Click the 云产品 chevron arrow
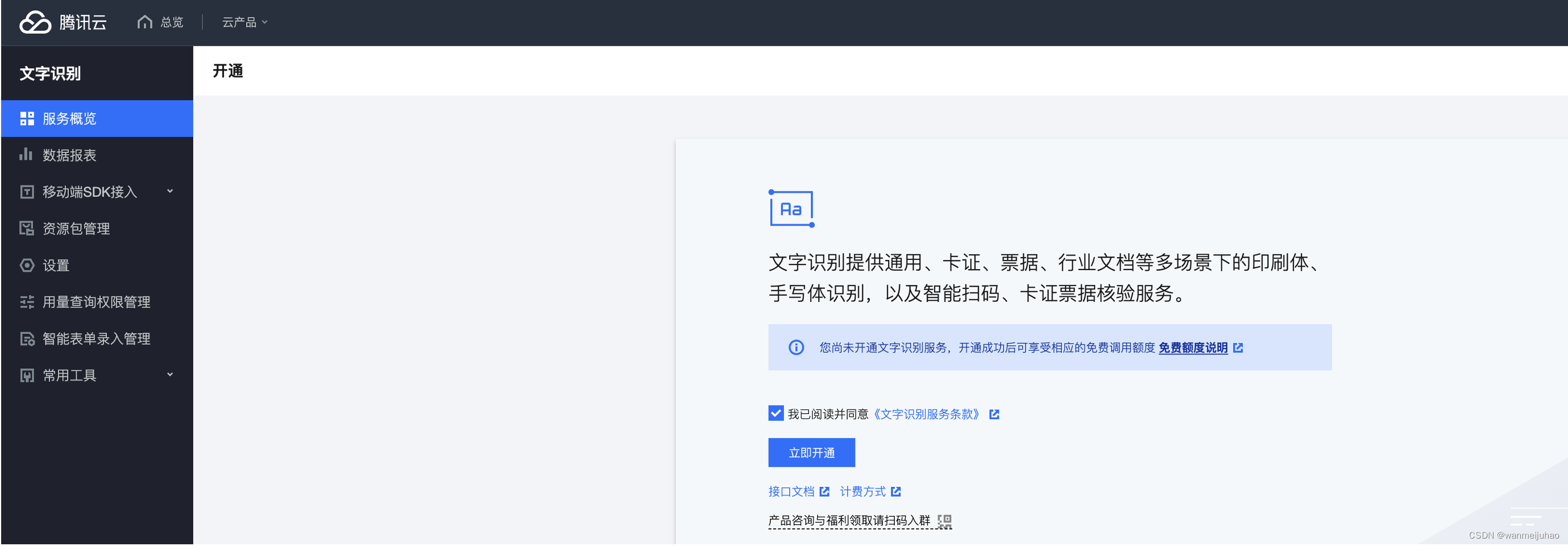The width and height of the screenshot is (1568, 546). coord(264,23)
